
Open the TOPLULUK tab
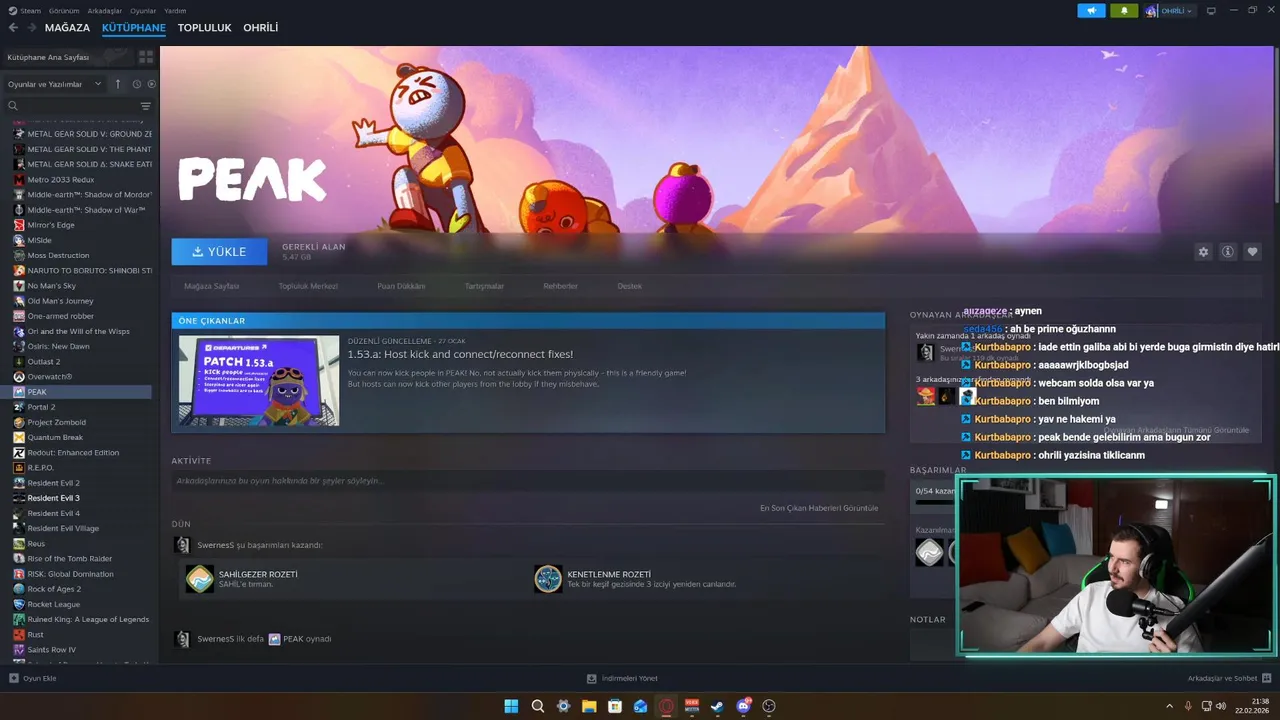click(x=205, y=28)
